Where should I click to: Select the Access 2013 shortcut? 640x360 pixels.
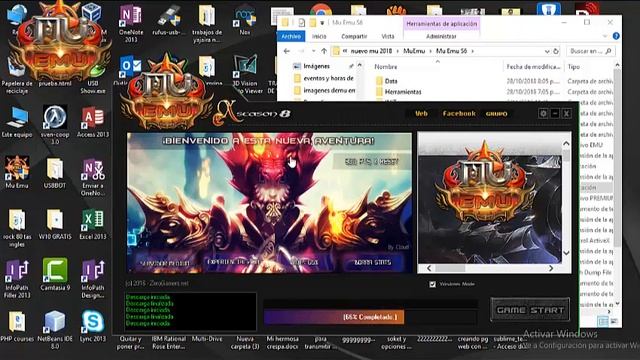(93, 122)
